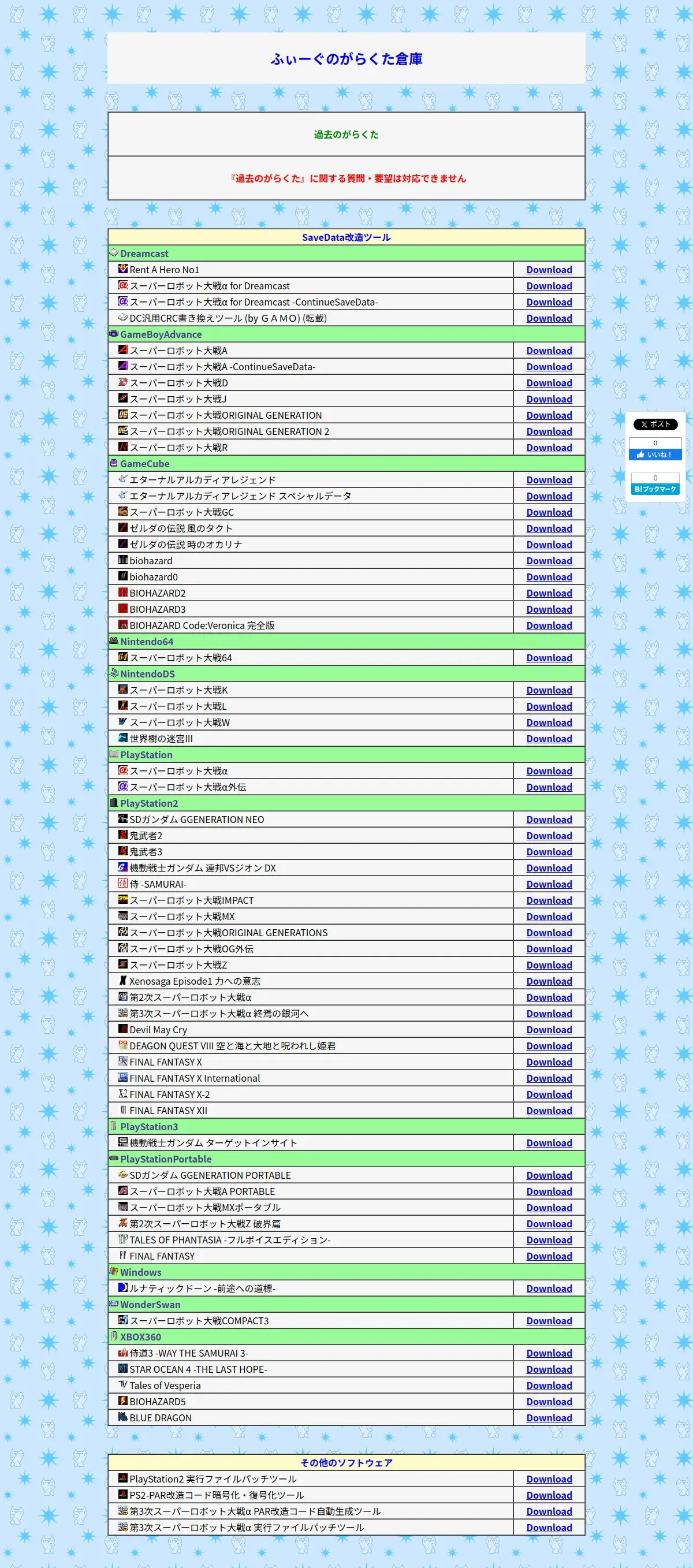Click the FINAL FANTASY X-2 icon
The height and width of the screenshot is (1568, 693).
coord(123,1093)
